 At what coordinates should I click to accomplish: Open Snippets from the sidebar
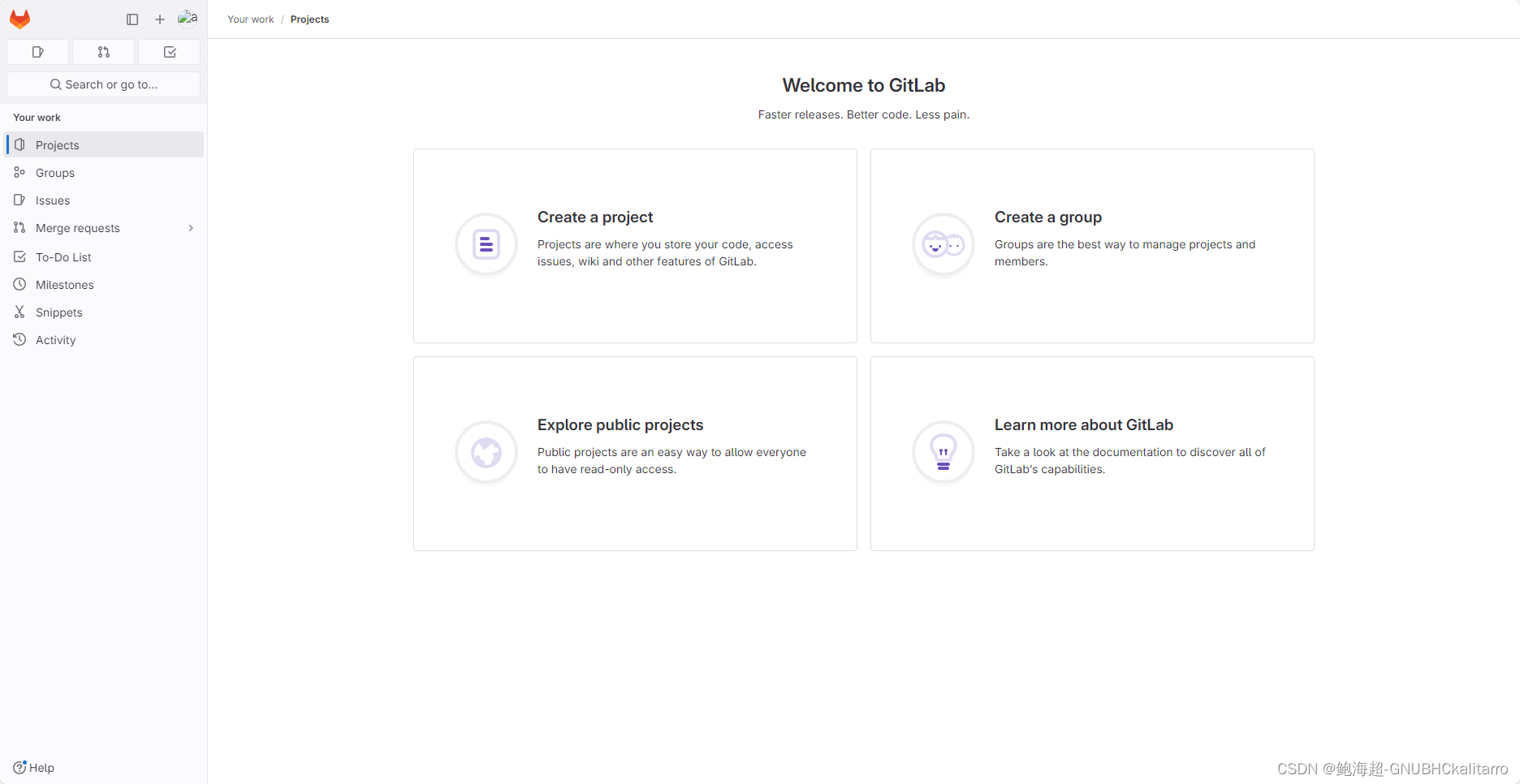[105, 312]
